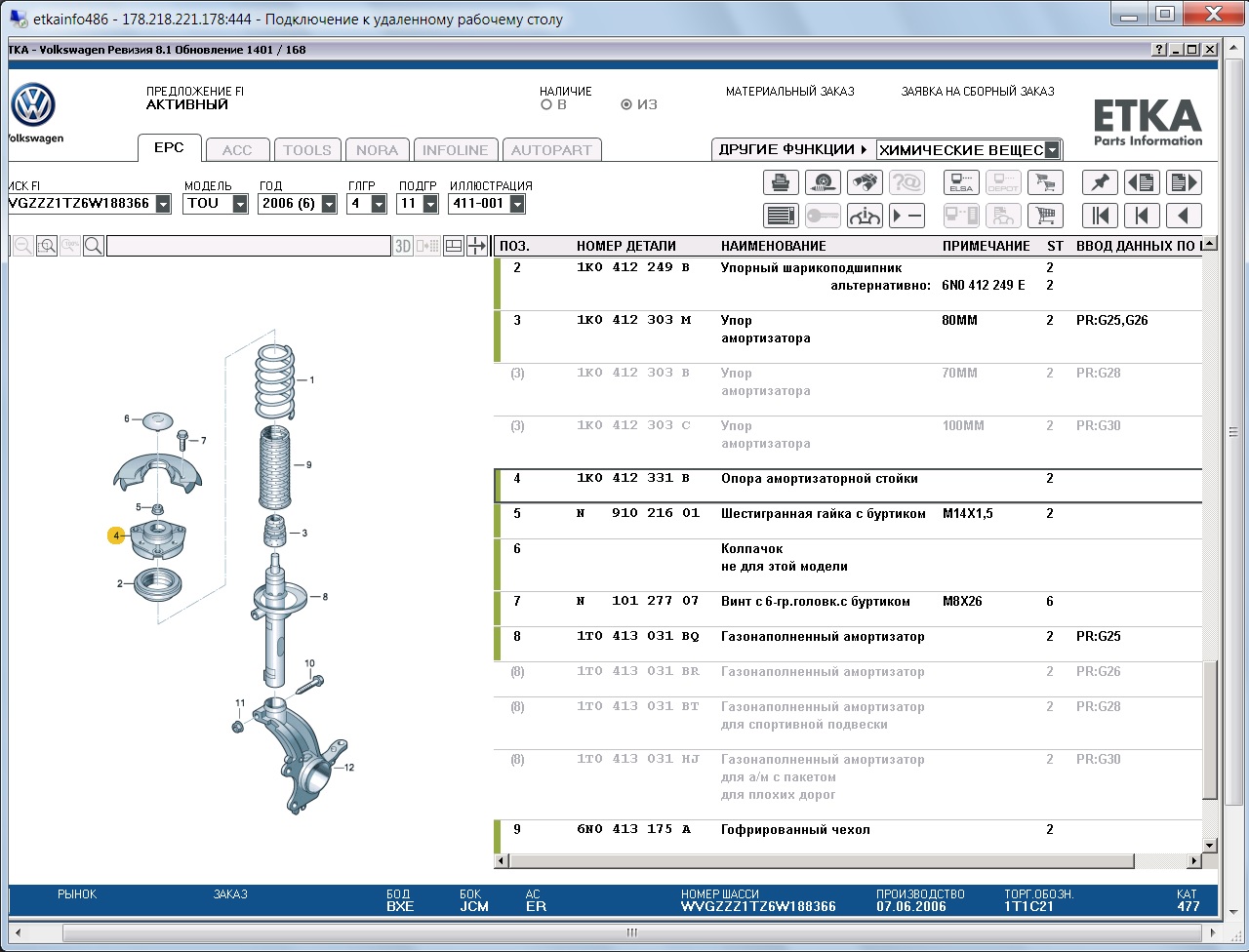Open the wheel and tyre icon tool
The height and width of the screenshot is (952, 1249).
pos(823,182)
